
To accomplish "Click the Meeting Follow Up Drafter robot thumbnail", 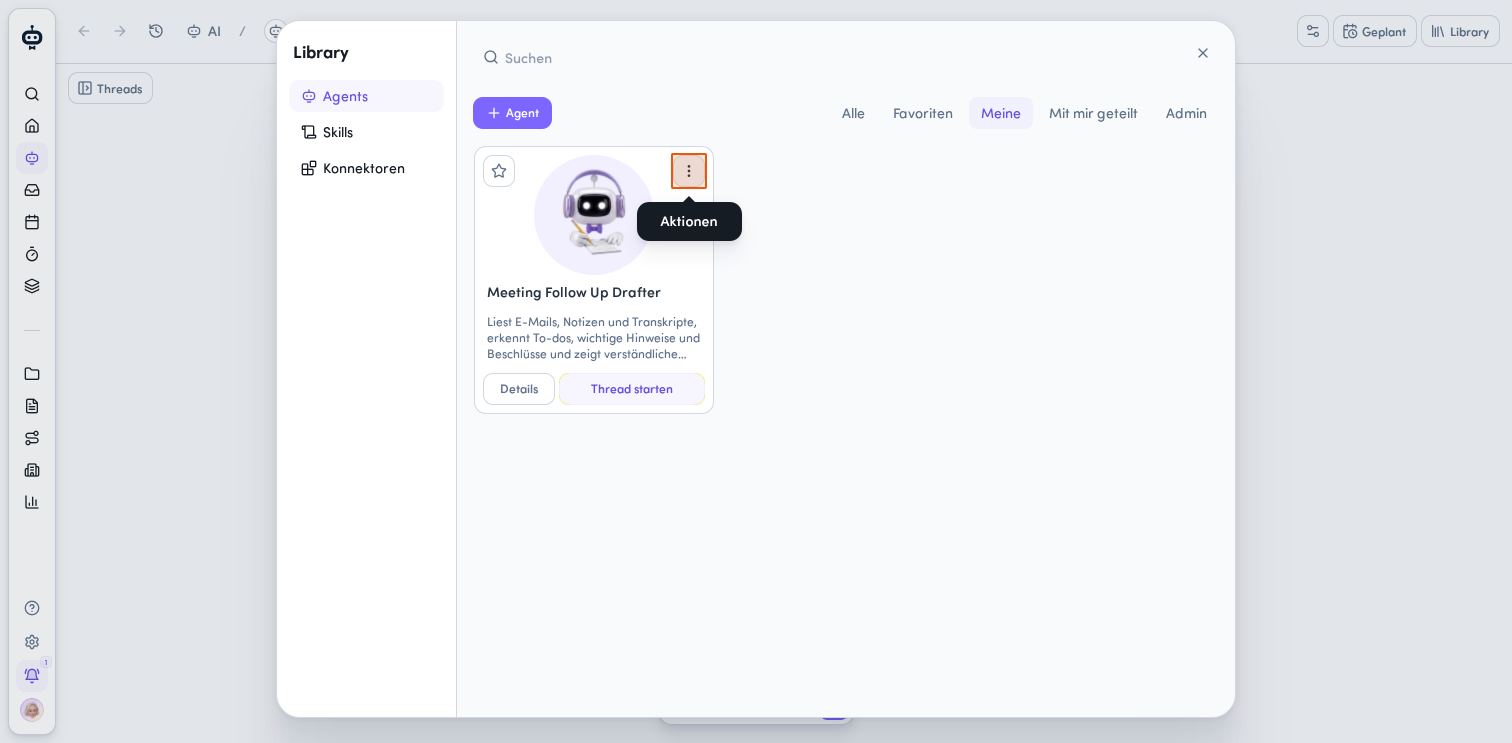I will 594,214.
